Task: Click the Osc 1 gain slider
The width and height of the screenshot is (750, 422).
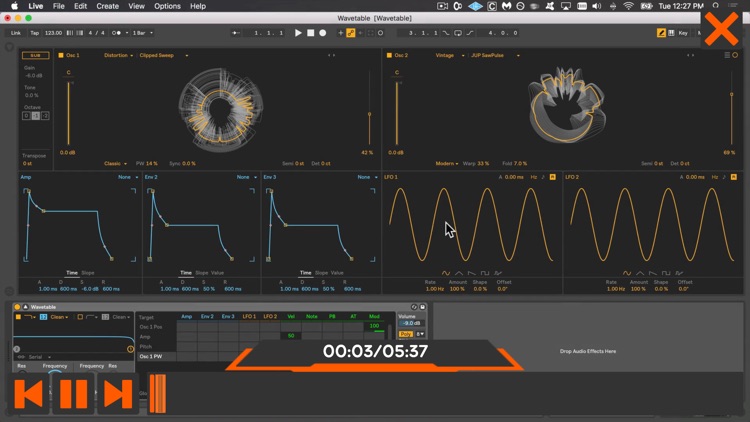Action: 68,113
